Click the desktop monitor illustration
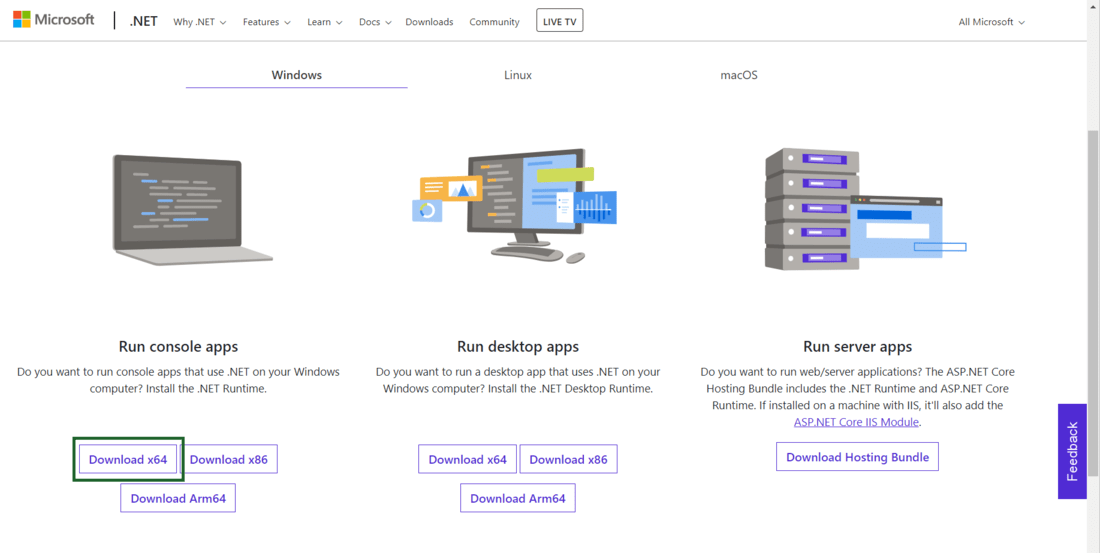Viewport: 1100px width, 553px height. click(514, 206)
